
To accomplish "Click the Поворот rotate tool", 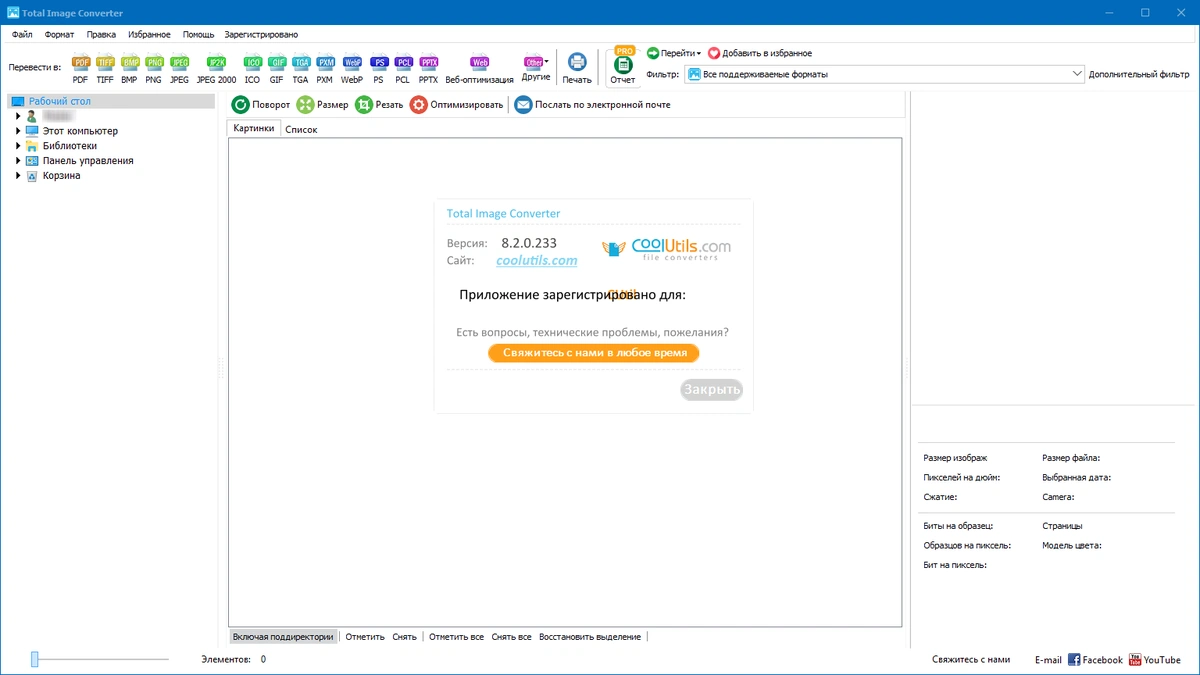I will (261, 104).
